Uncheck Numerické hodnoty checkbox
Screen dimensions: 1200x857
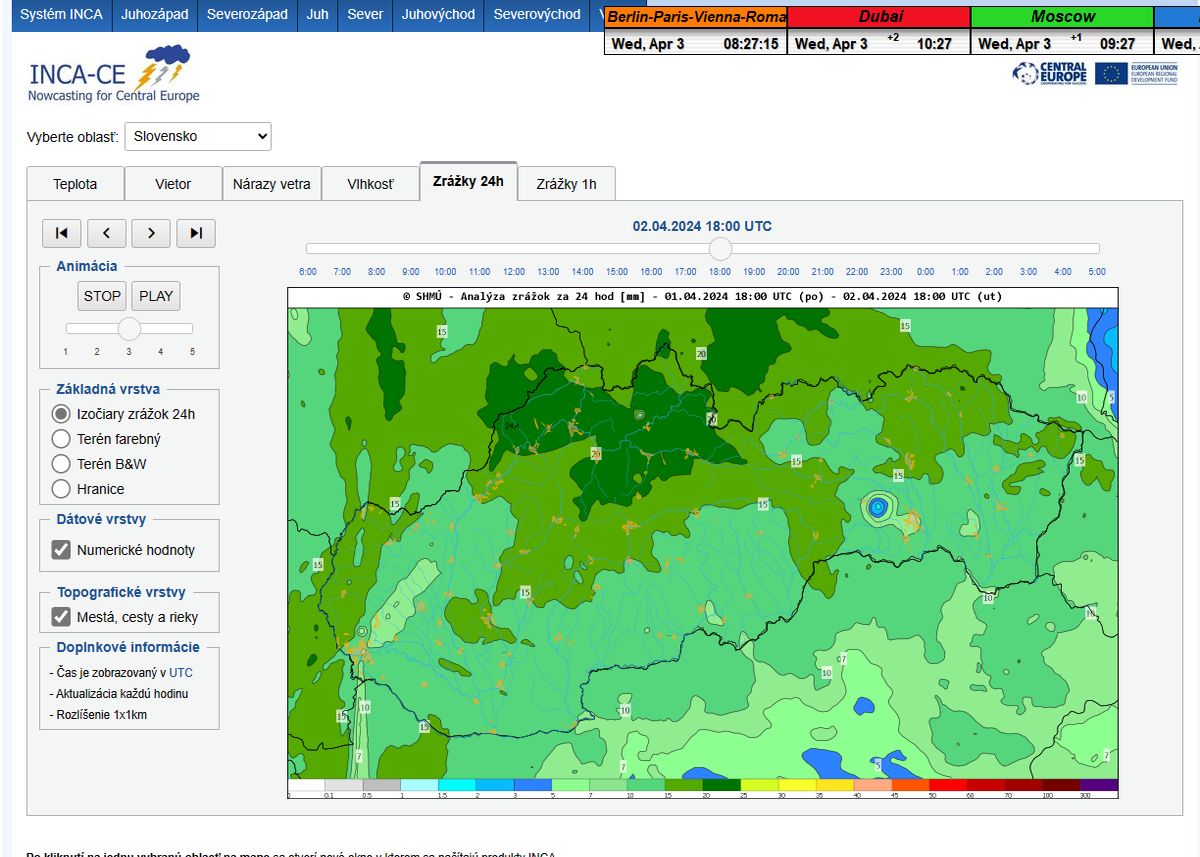61,550
